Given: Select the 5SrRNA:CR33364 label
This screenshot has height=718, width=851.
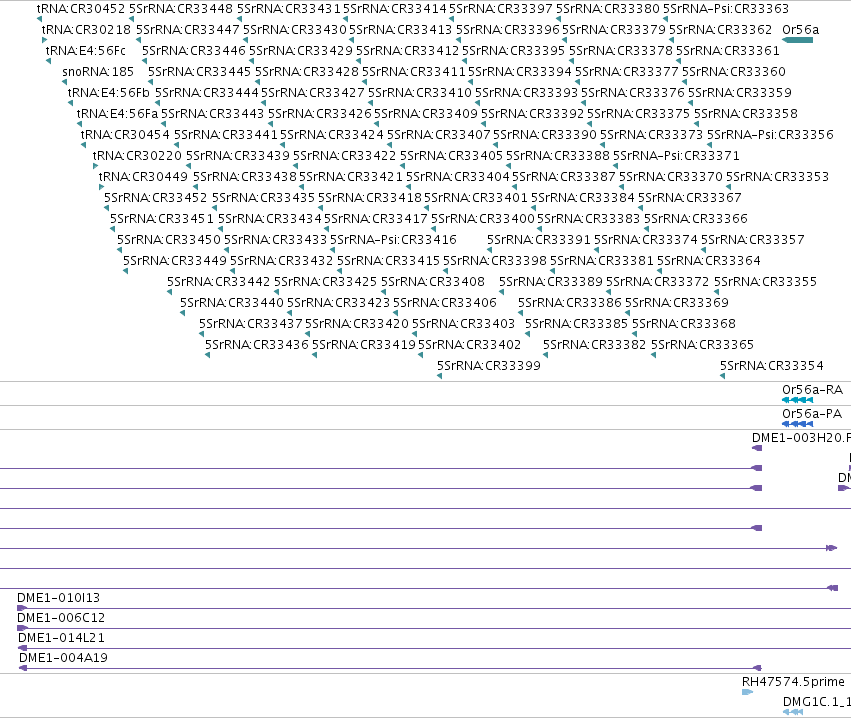Looking at the screenshot, I should tap(709, 261).
